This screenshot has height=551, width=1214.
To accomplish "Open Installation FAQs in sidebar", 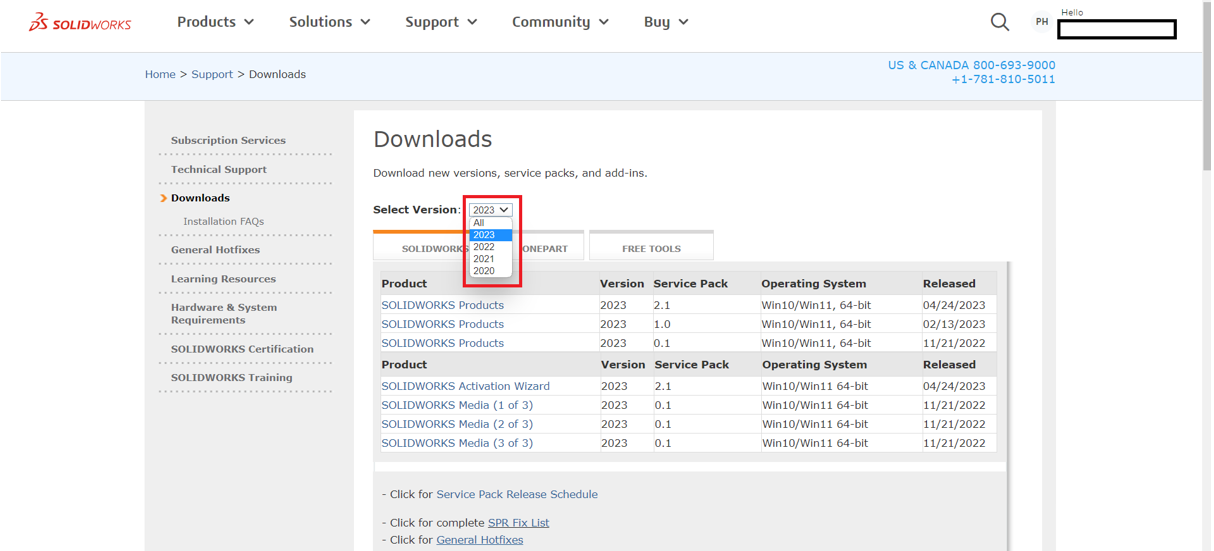I will click(x=223, y=221).
